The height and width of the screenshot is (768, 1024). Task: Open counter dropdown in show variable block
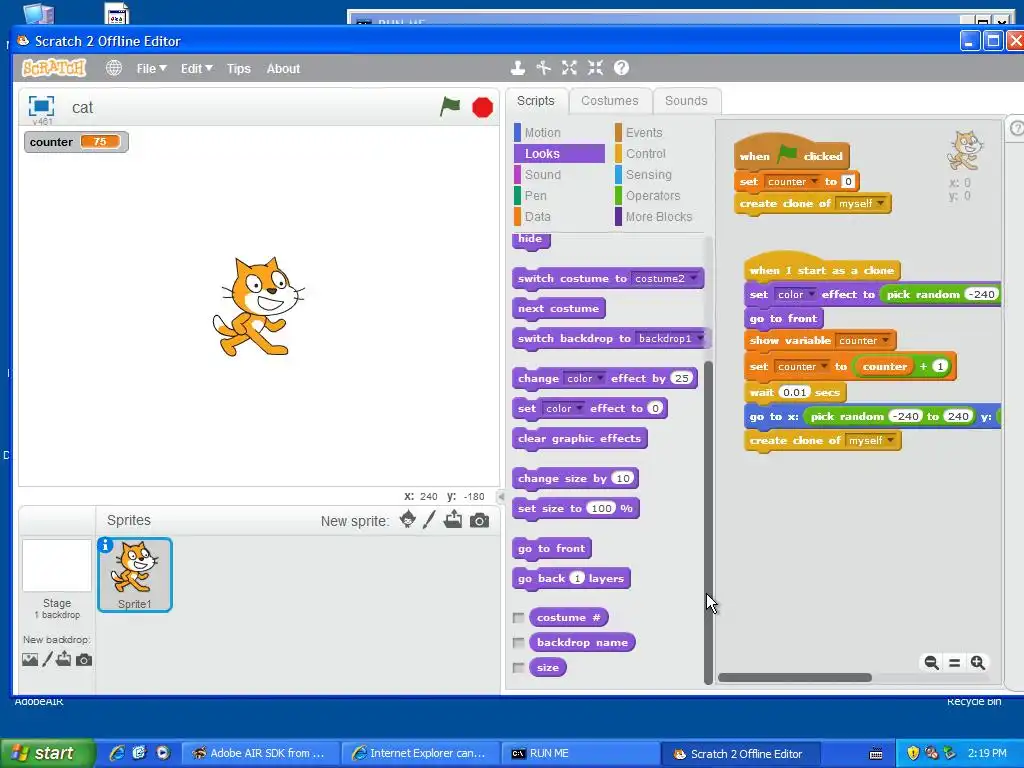point(886,340)
